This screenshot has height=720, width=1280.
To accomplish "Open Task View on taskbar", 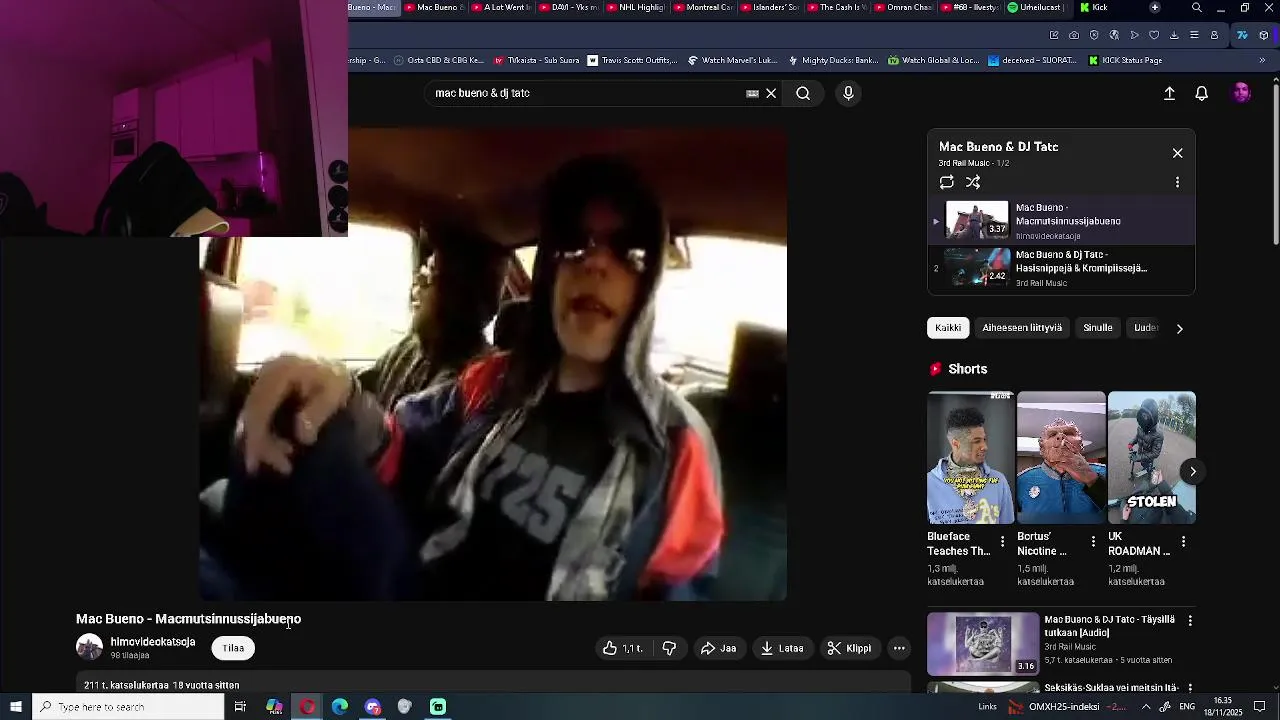I will point(240,707).
